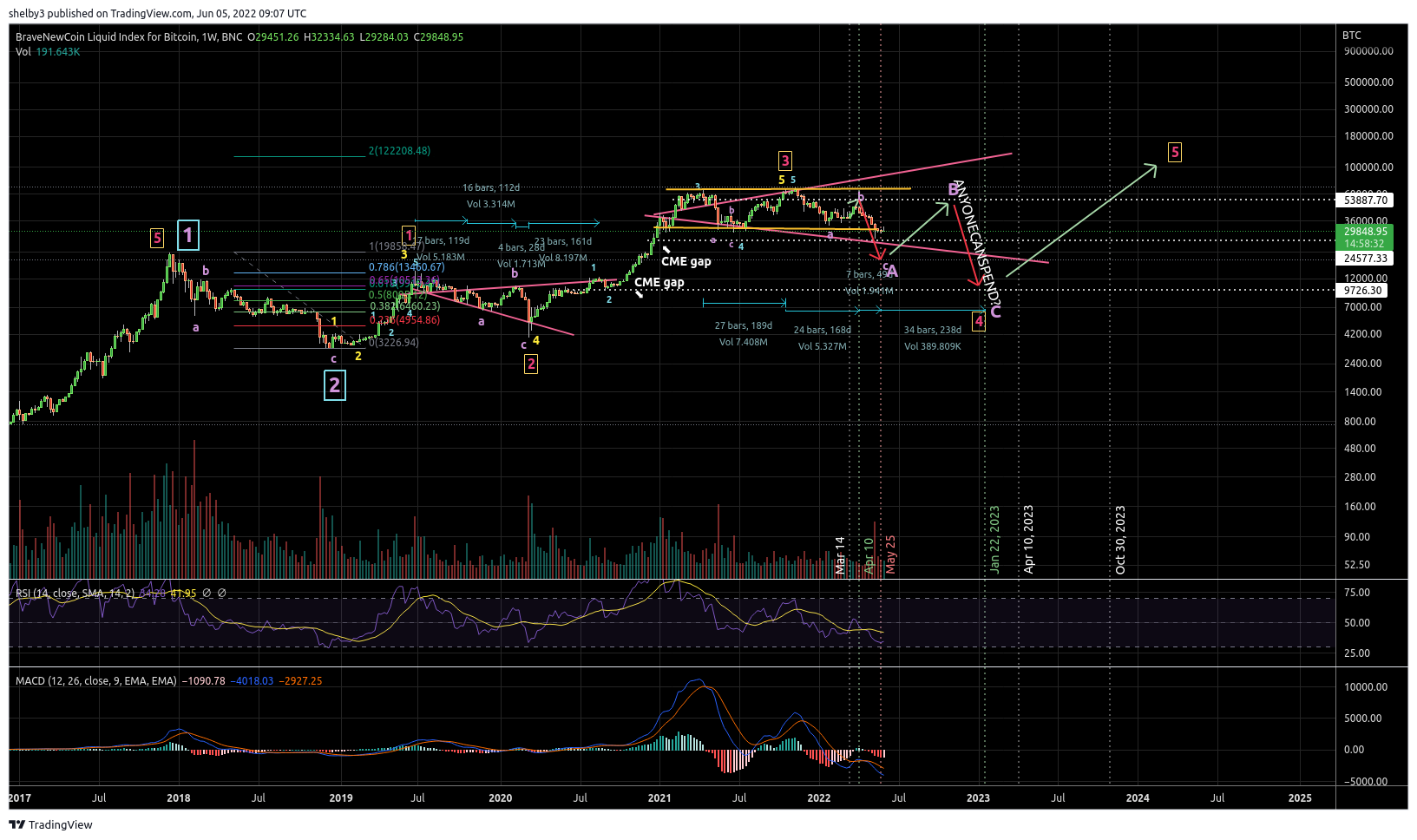
Task: Click the red Fibonacci level 0.236(4954.86)
Action: (x=404, y=320)
